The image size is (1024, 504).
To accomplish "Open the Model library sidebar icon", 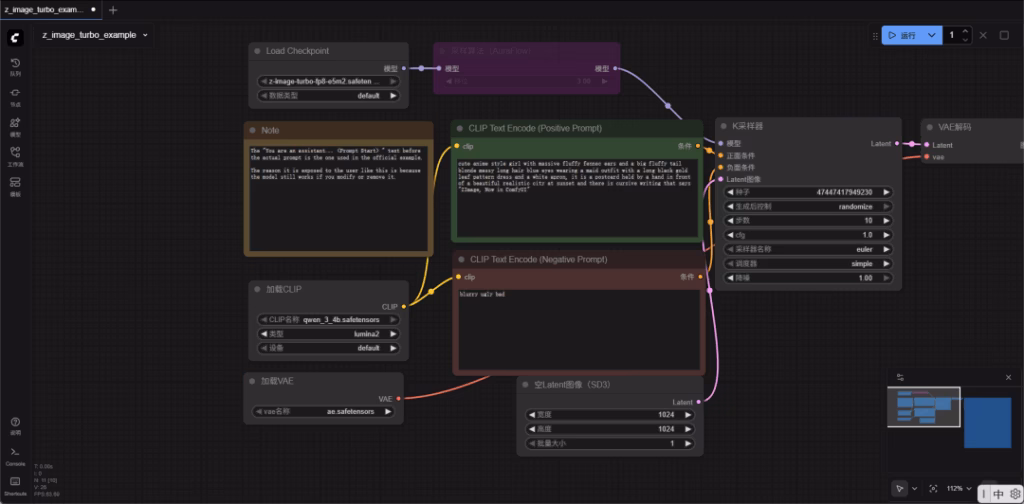I will (15, 125).
